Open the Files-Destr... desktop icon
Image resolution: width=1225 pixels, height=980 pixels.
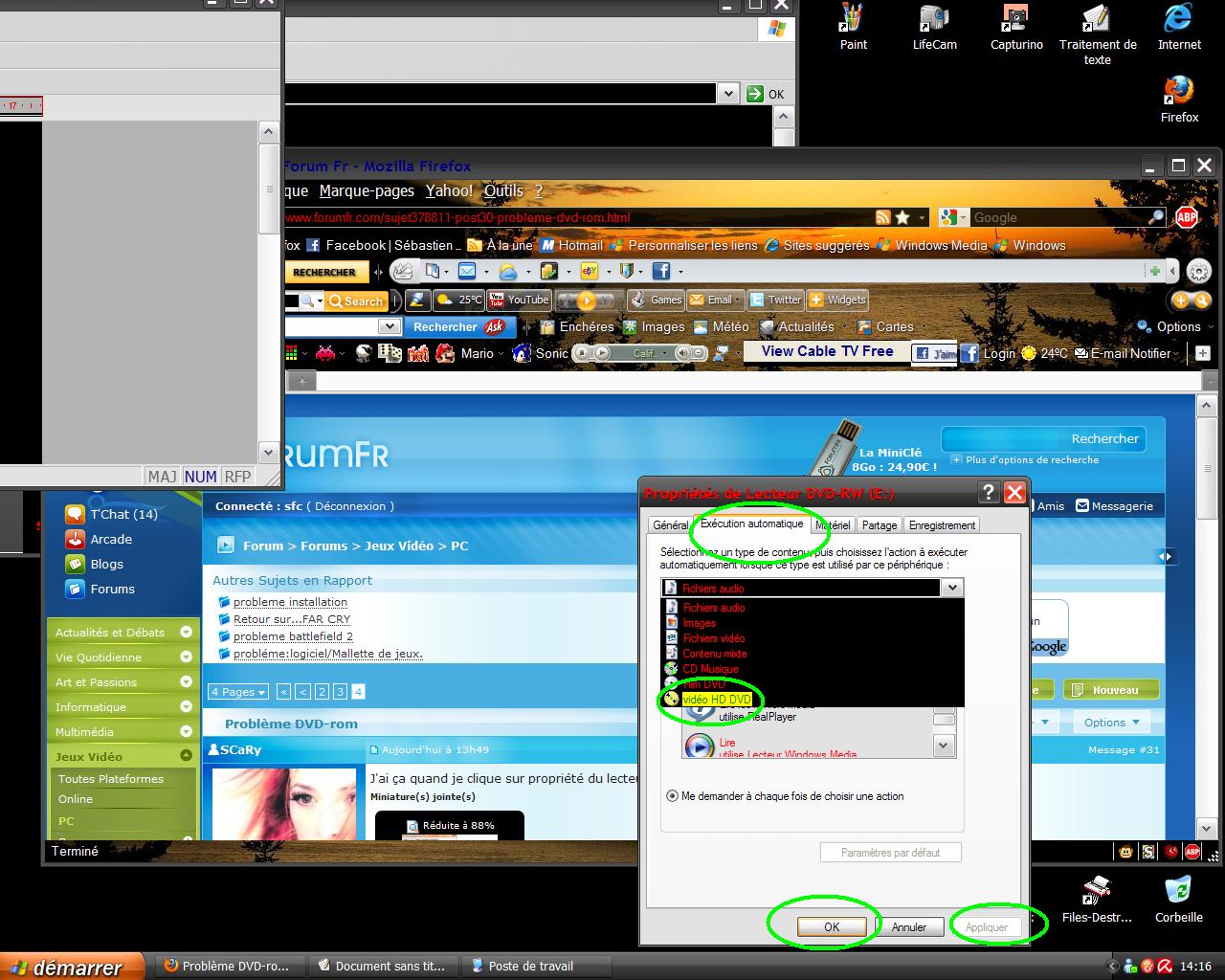tap(1096, 899)
